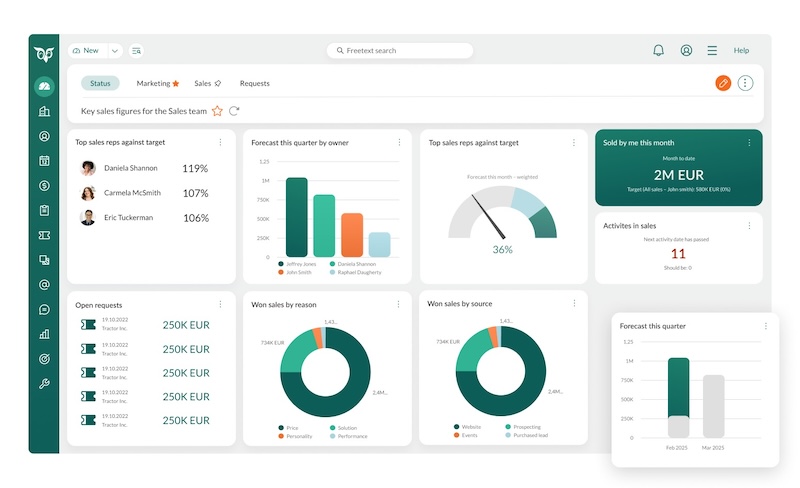This screenshot has height=488, width=800.
Task: Switch to the Requests tab
Action: (254, 84)
